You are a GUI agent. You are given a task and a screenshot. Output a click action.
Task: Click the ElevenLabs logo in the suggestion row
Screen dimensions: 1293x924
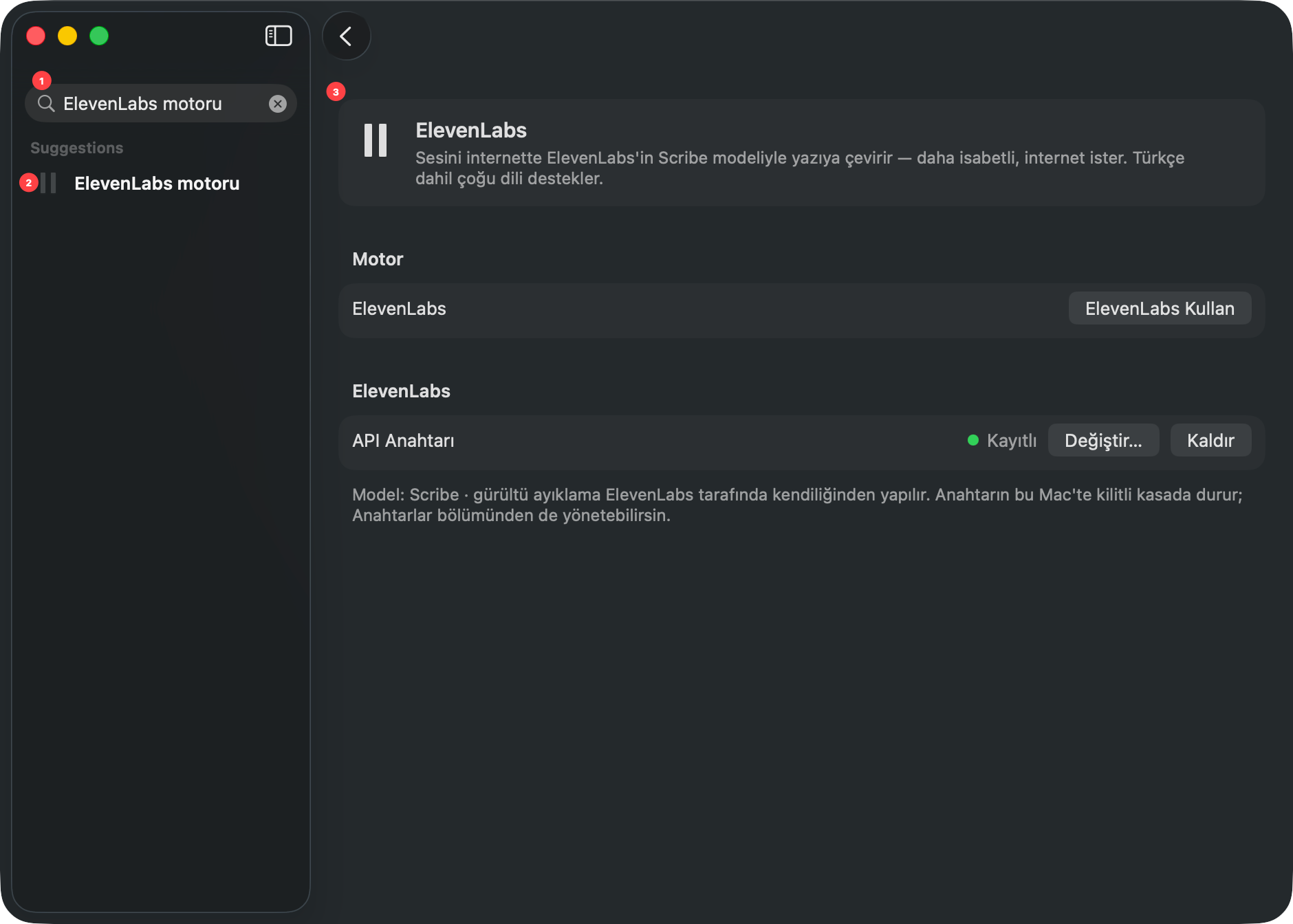[48, 184]
